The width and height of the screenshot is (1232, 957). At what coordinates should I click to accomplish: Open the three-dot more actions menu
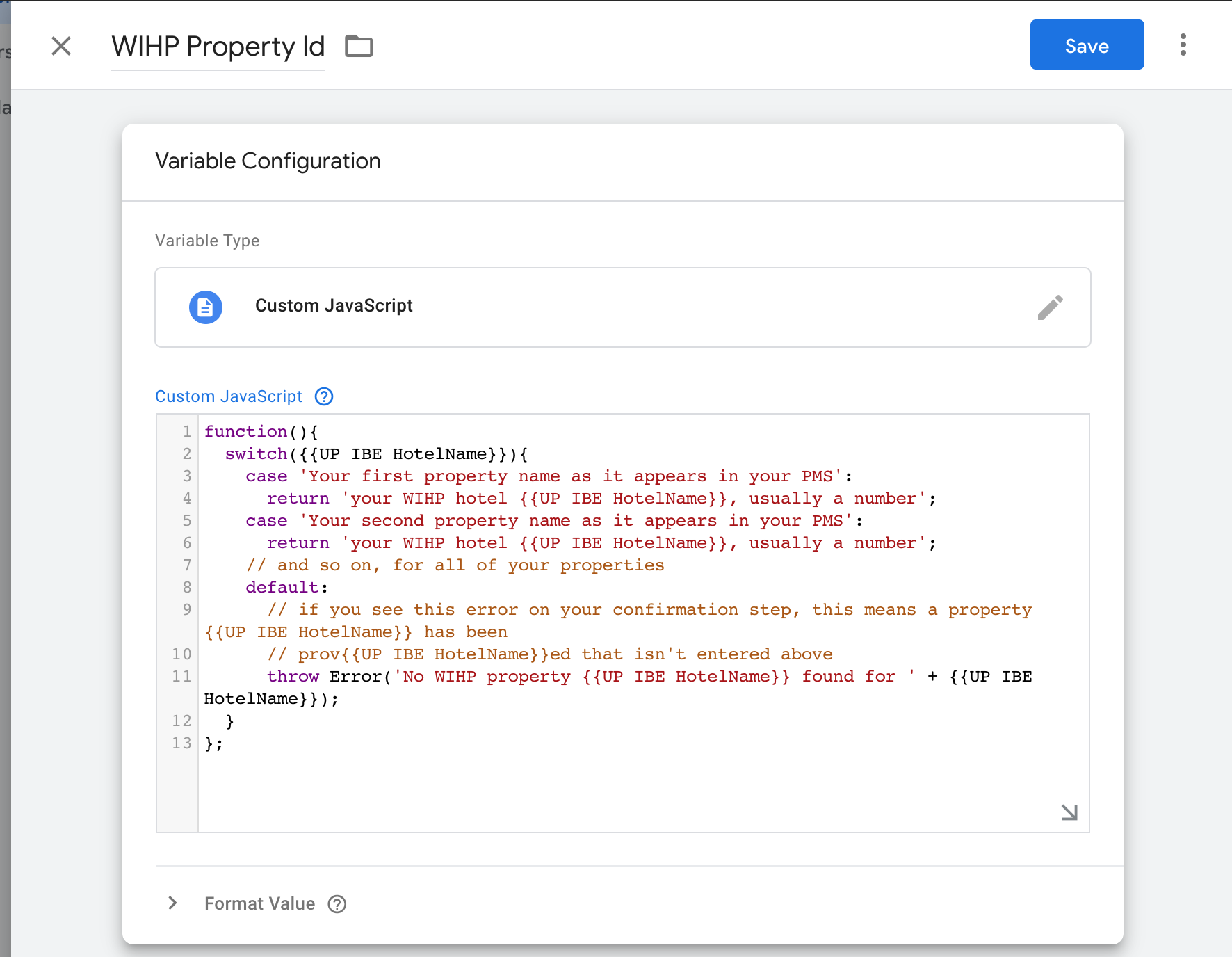pyautogui.click(x=1183, y=45)
